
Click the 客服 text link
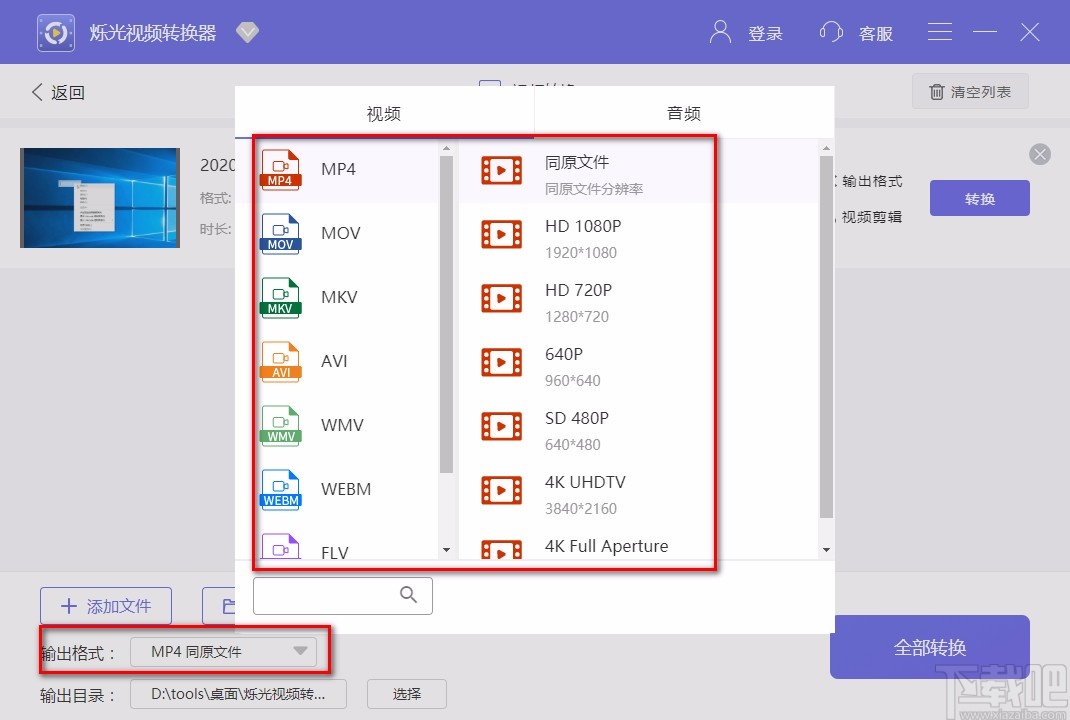pos(876,33)
